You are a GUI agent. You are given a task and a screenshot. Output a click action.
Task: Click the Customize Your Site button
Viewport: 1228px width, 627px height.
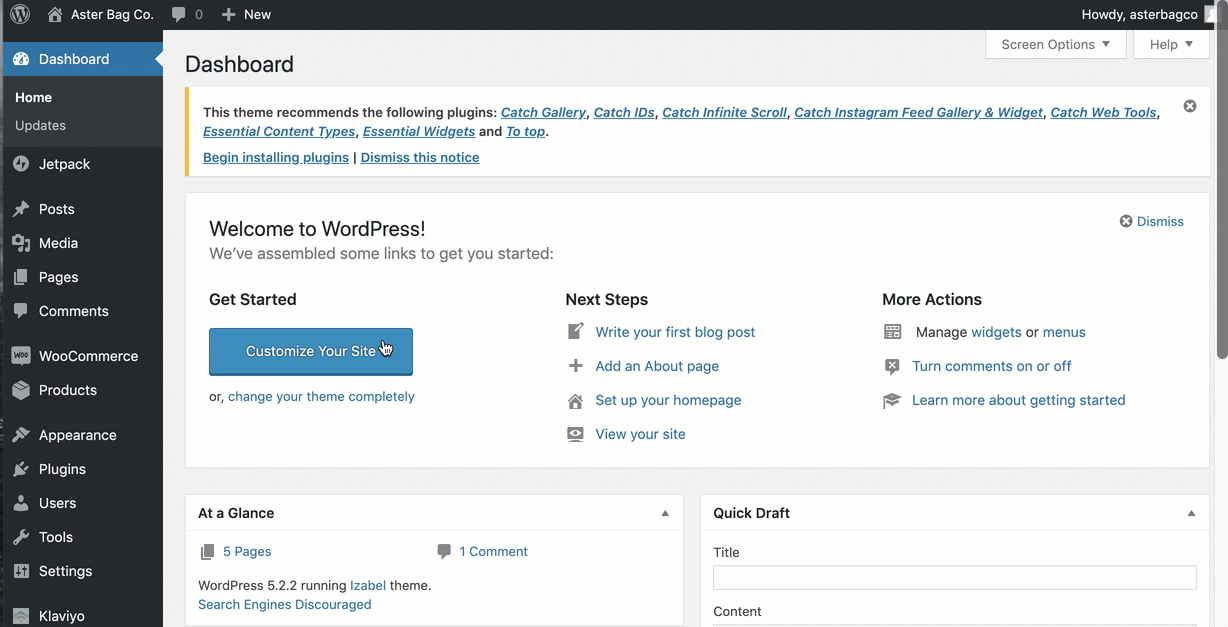point(310,351)
